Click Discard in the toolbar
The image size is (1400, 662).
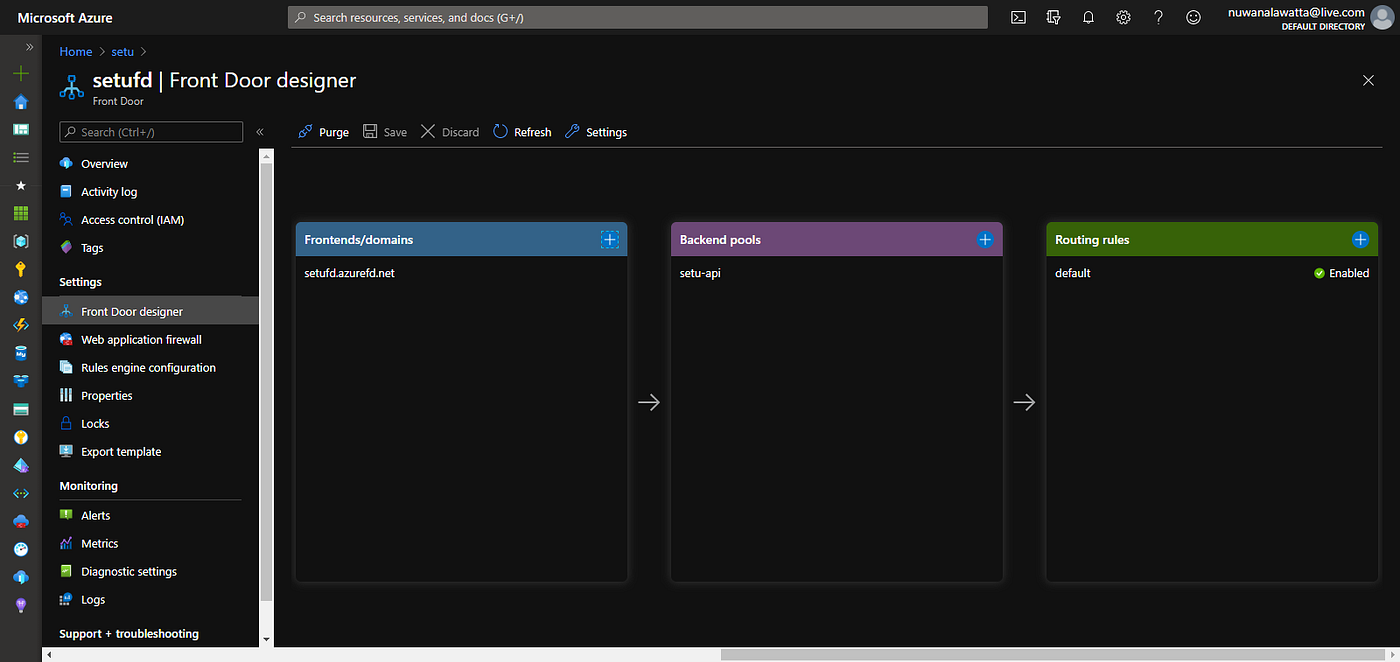(x=450, y=132)
